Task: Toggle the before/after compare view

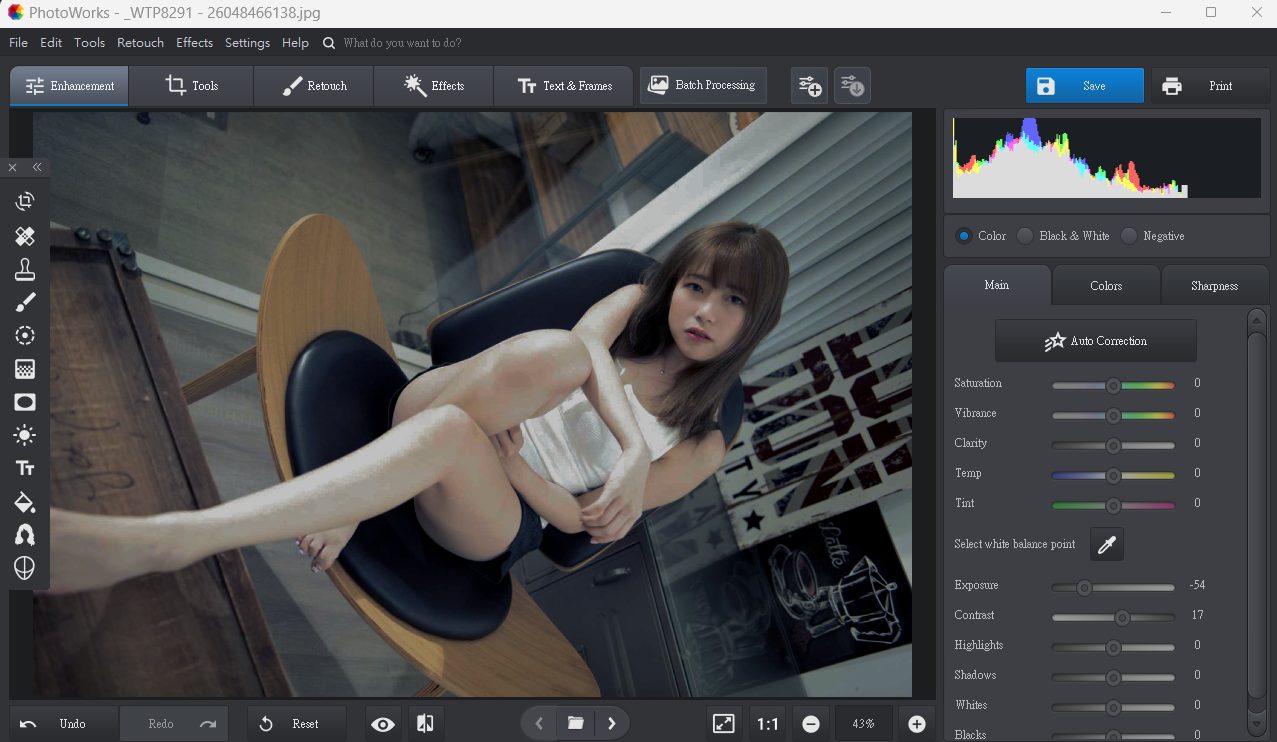Action: (x=425, y=724)
